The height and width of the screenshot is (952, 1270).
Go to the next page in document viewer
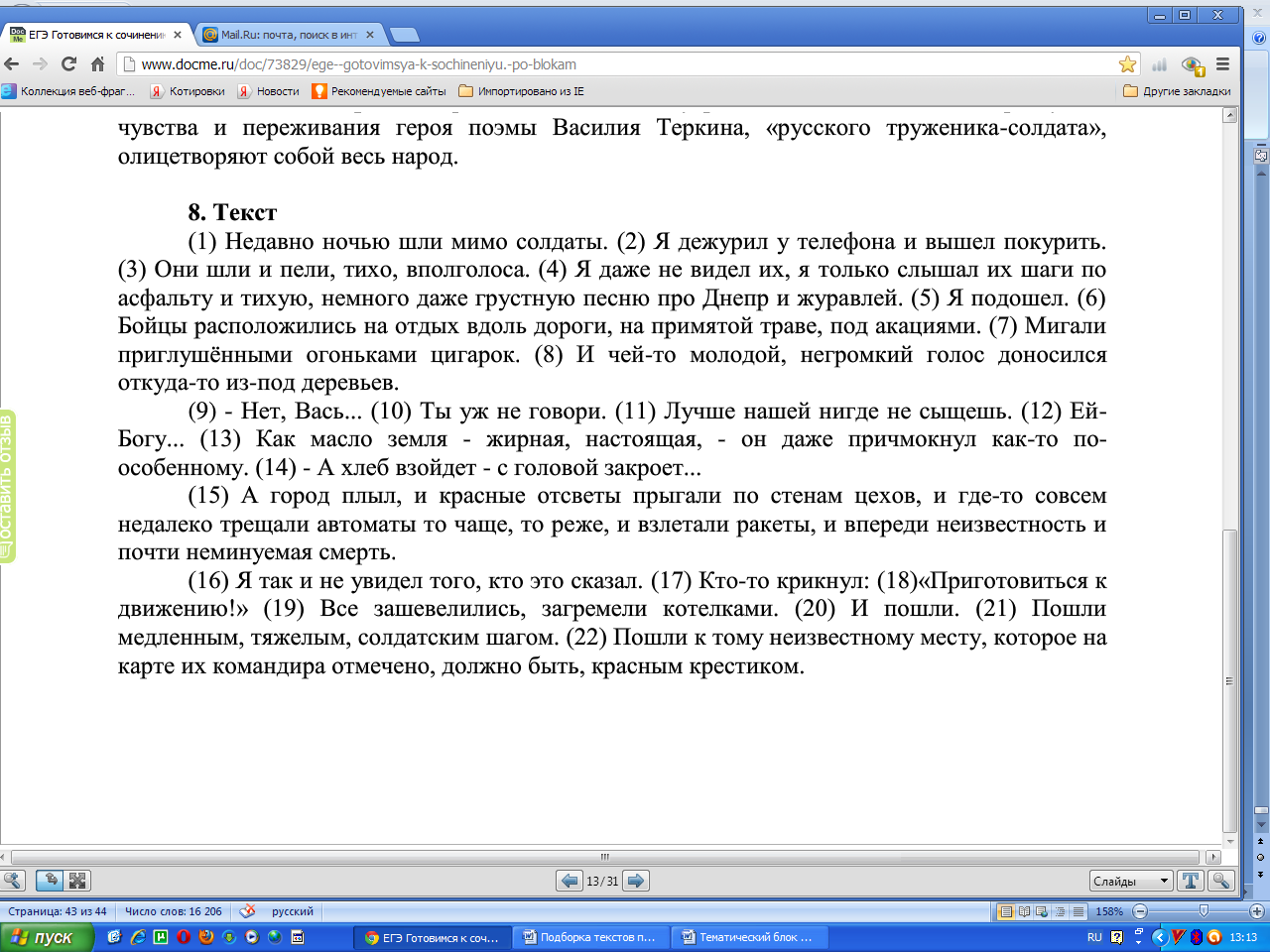pos(637,881)
